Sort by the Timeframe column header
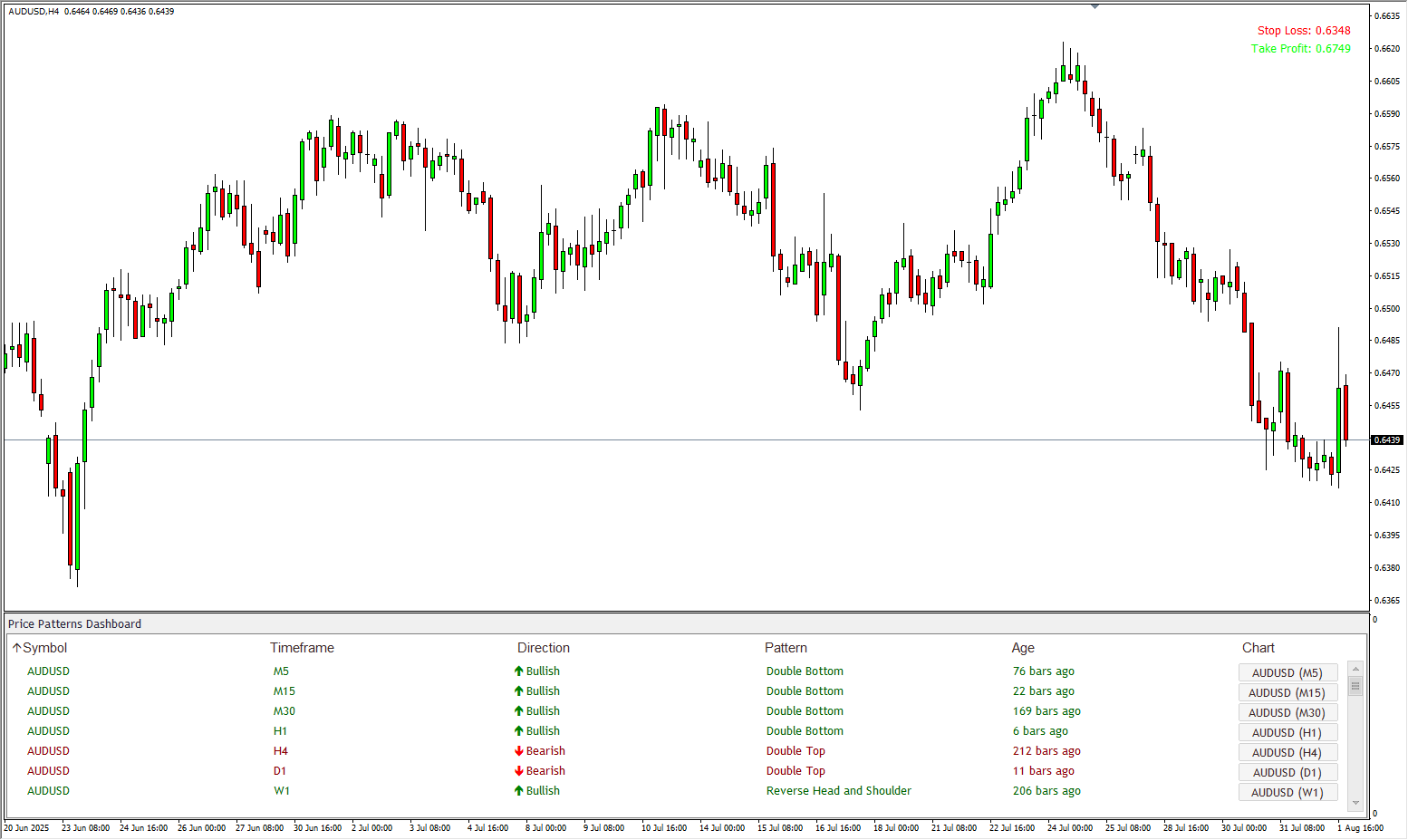The width and height of the screenshot is (1408, 840). 302,648
